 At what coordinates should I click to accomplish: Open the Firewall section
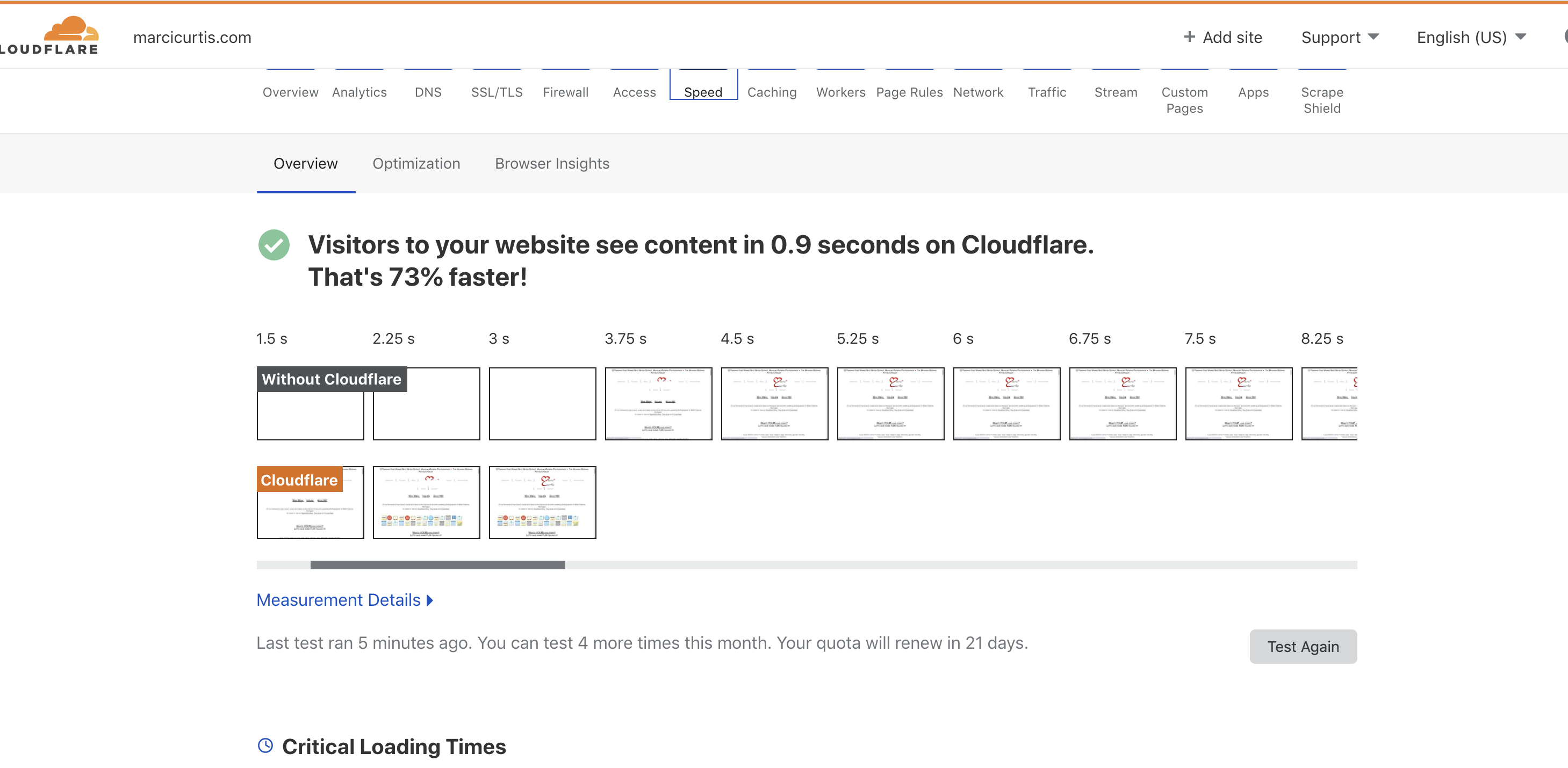coord(565,92)
